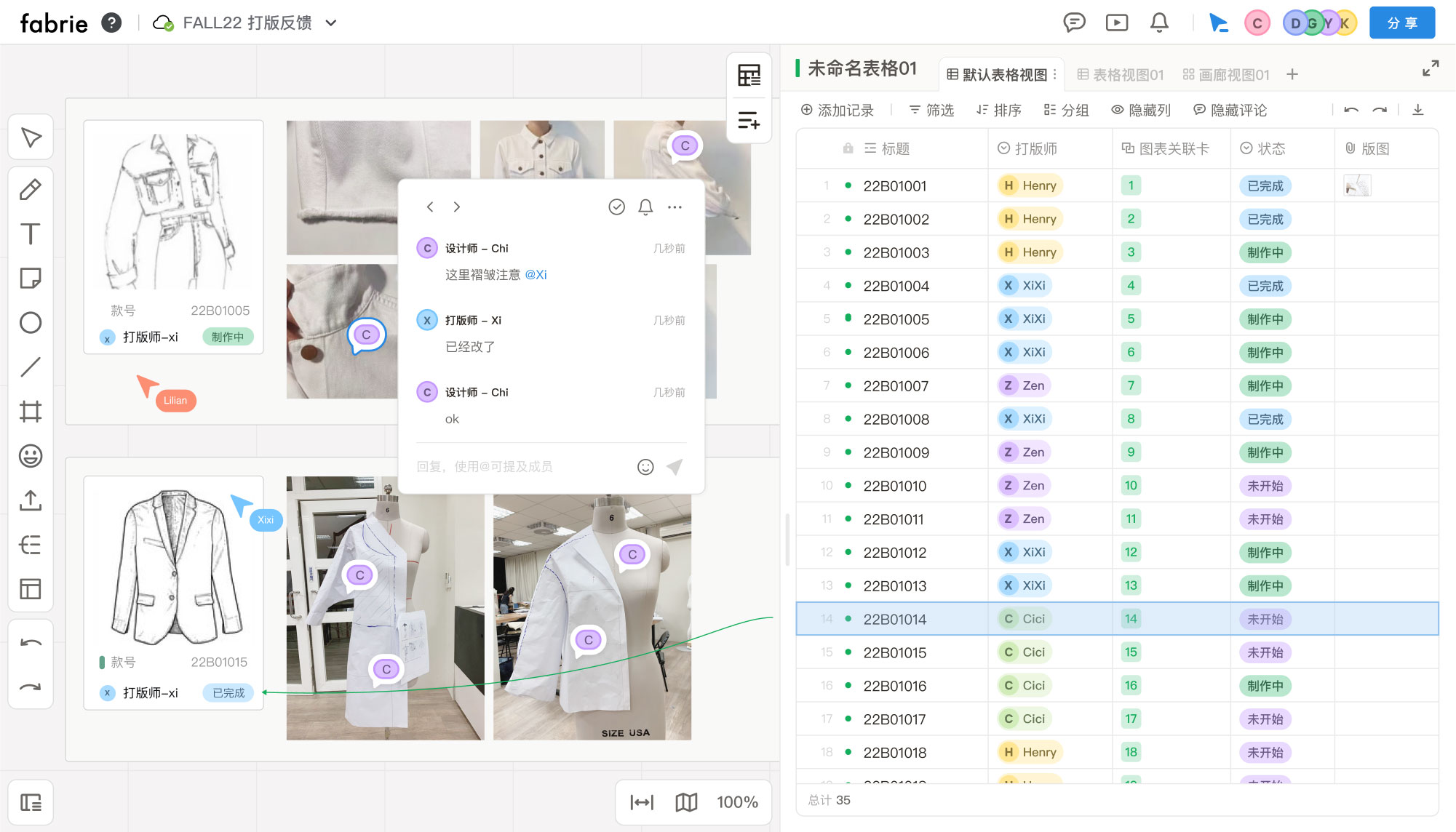Open the emoji sticker tool
Image resolution: width=1456 pixels, height=832 pixels.
coord(31,456)
